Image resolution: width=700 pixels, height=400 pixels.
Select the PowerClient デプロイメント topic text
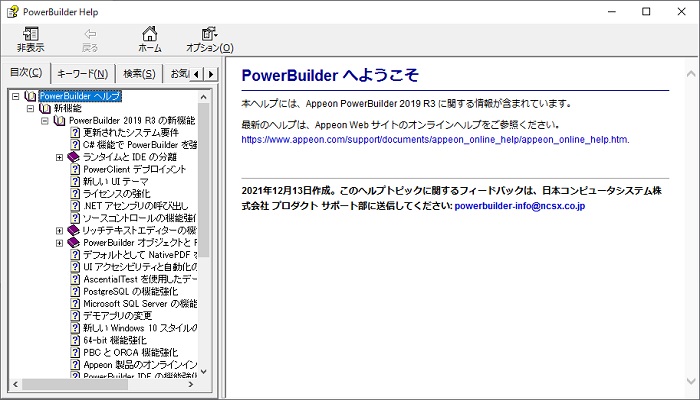[x=134, y=169]
